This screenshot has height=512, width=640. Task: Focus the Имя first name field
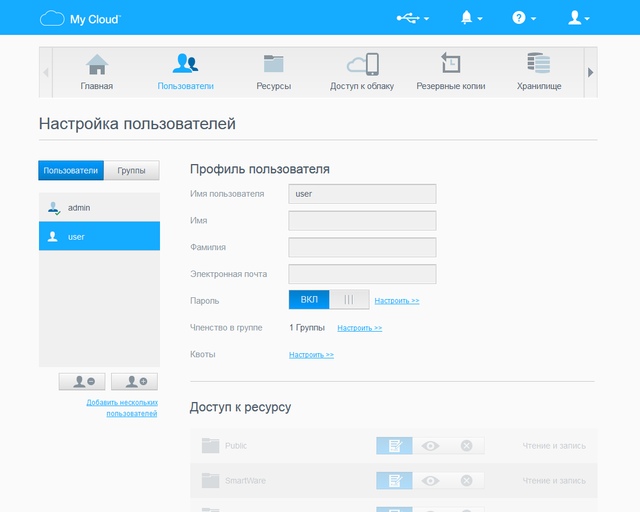click(362, 220)
